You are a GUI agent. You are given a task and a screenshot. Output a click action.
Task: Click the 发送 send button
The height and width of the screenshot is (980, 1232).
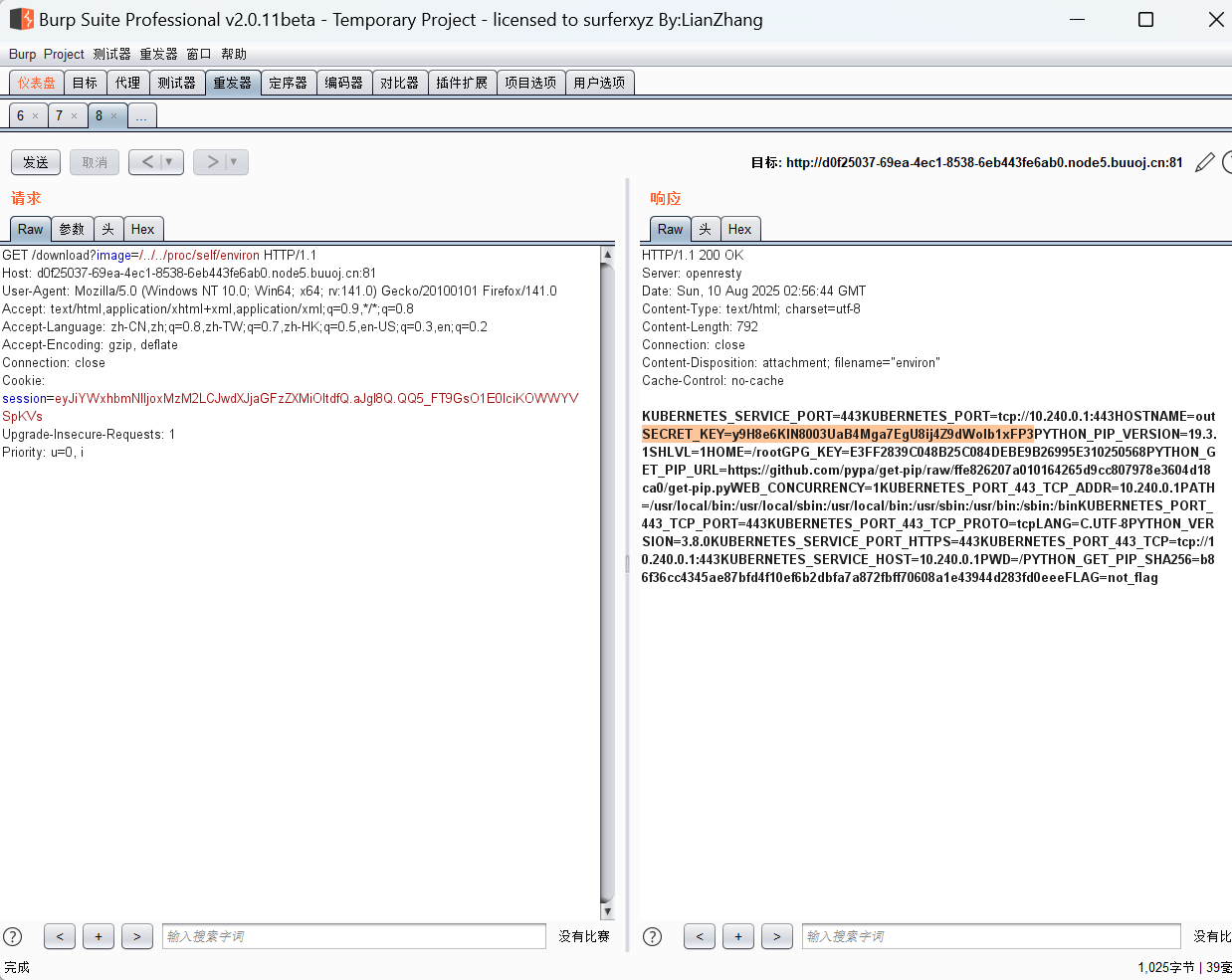pos(36,162)
